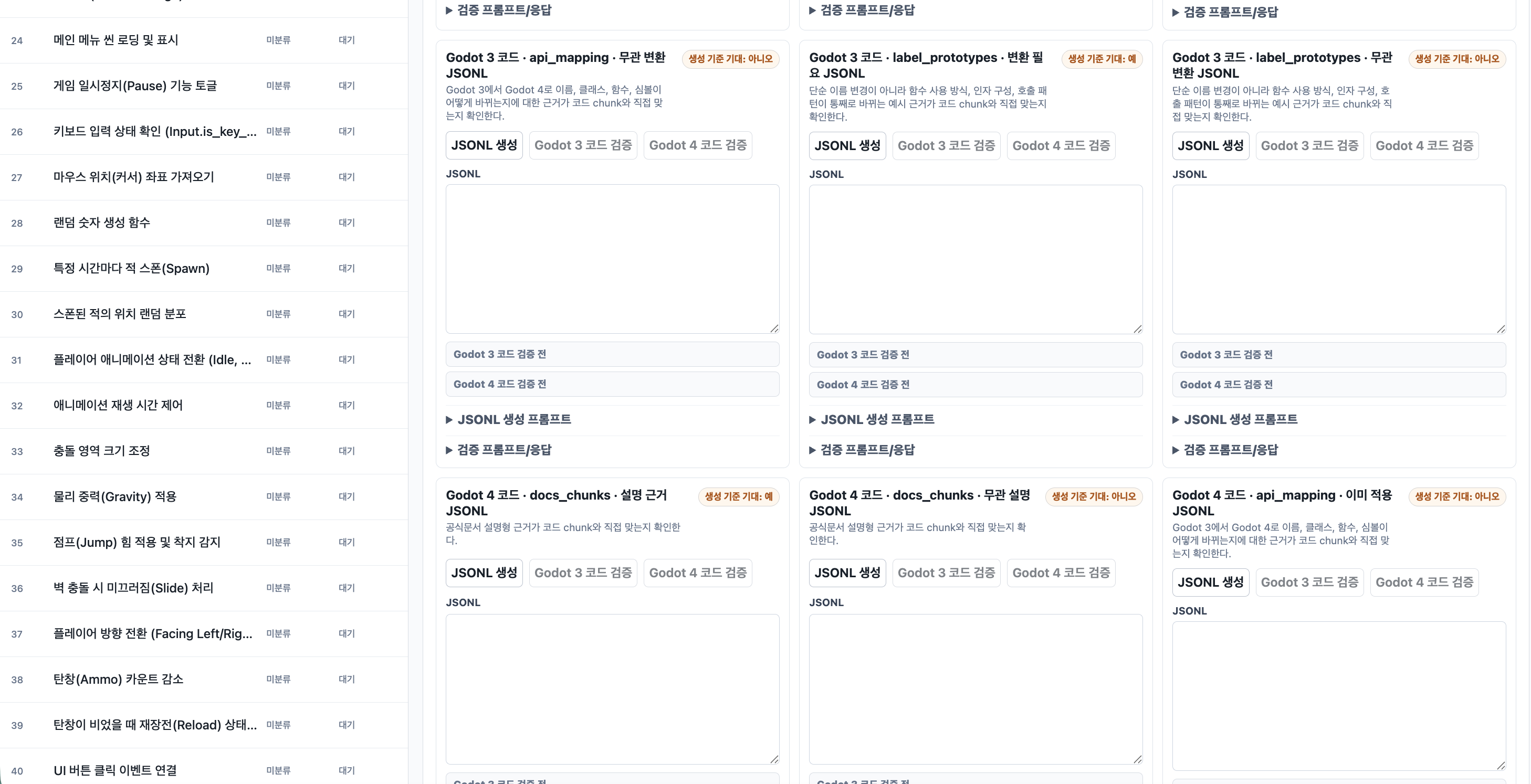Click Godot 4 코드 검증 in docs_chunks 무관 설명 card
The image size is (1531, 784).
[x=1061, y=573]
